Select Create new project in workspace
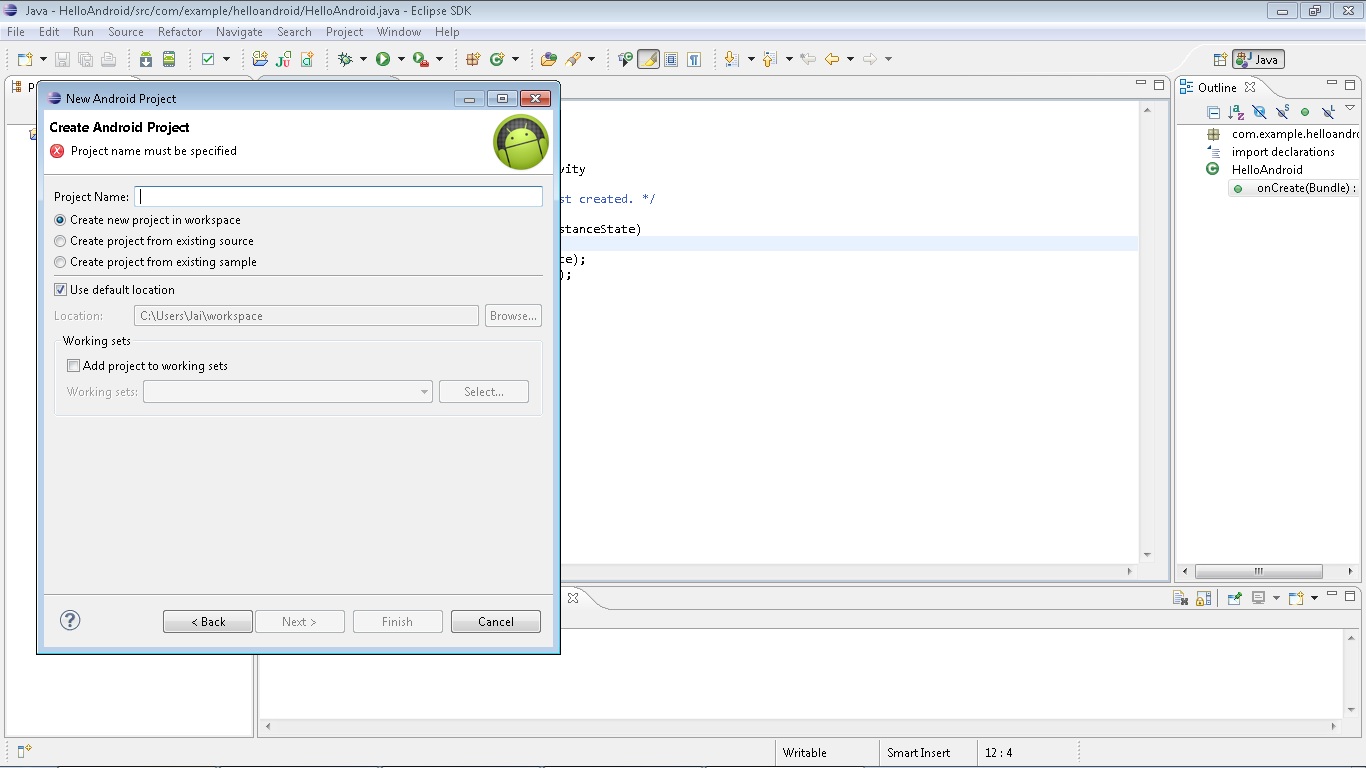 pyautogui.click(x=148, y=220)
